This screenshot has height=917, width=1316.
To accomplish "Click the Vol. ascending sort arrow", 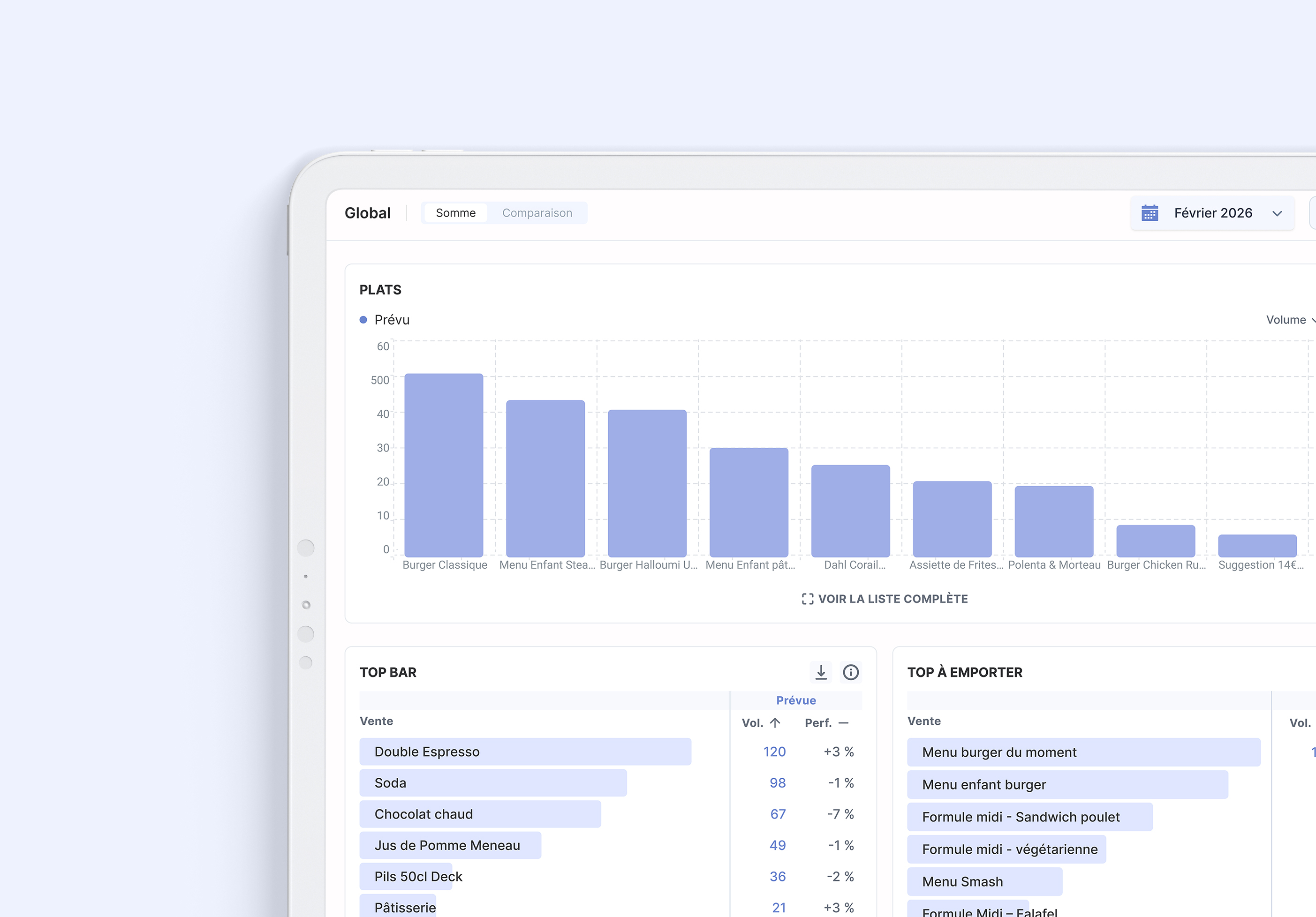I will [x=775, y=723].
